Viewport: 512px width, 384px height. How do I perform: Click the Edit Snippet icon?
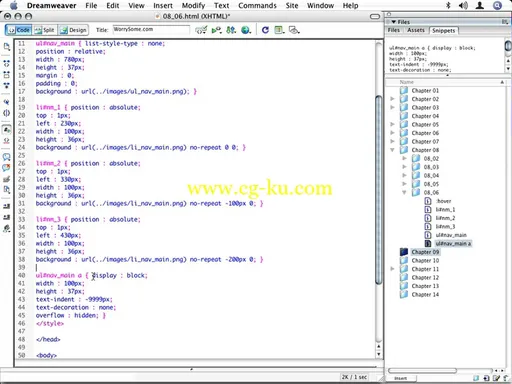pyautogui.click(x=496, y=378)
